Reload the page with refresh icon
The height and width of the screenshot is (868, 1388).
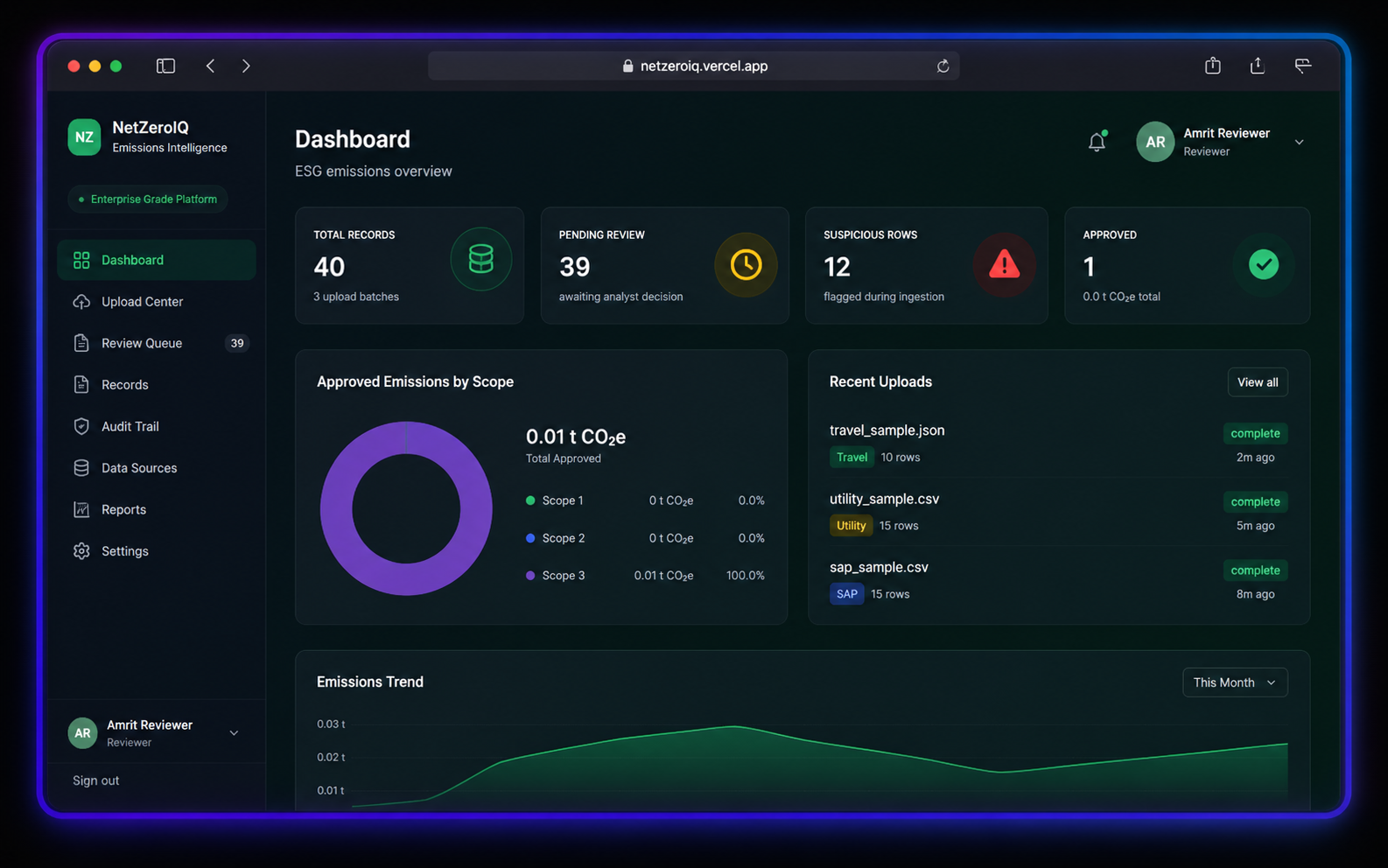(943, 66)
